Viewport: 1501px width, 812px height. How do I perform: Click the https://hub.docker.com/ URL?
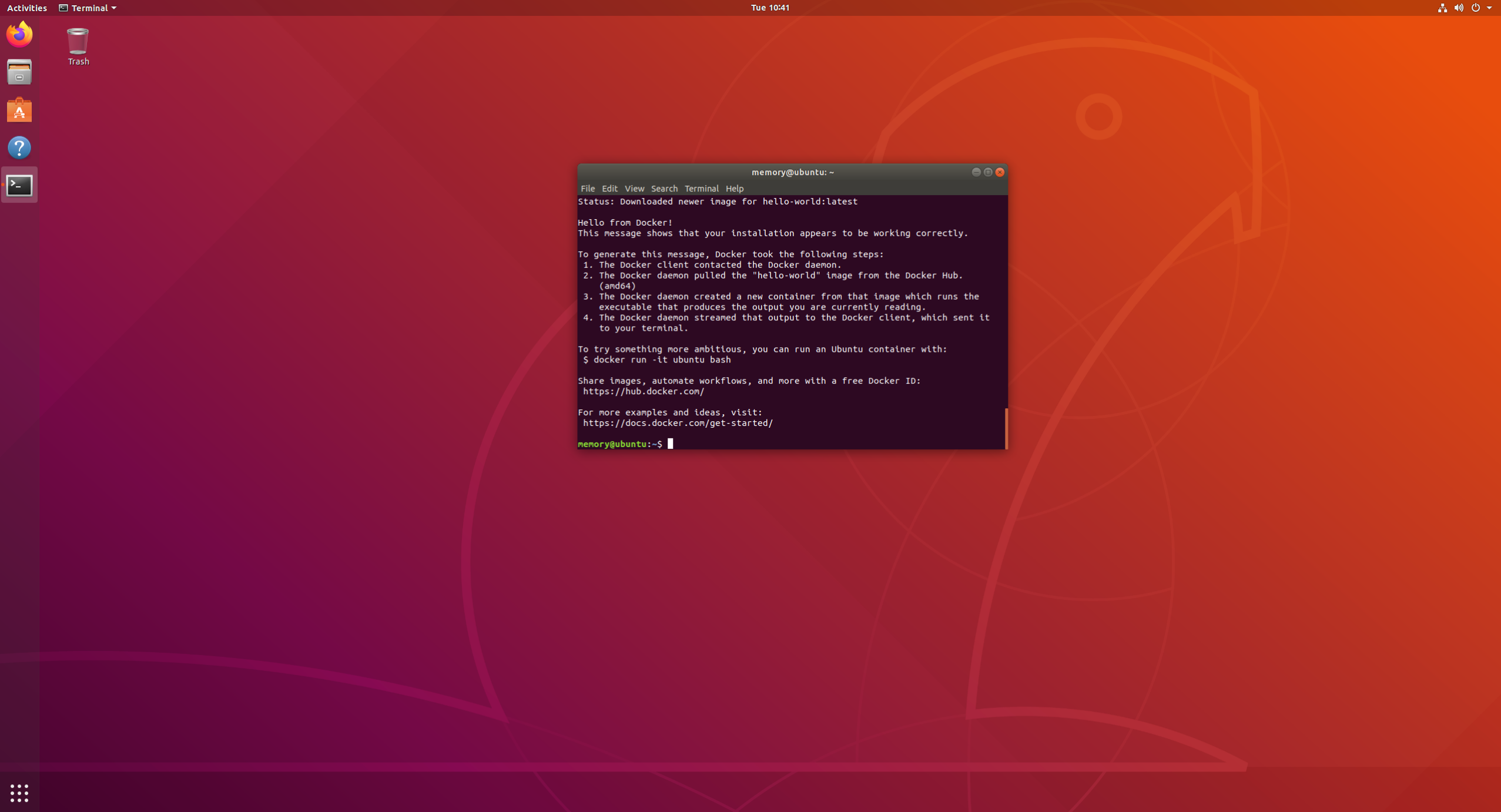pos(644,391)
